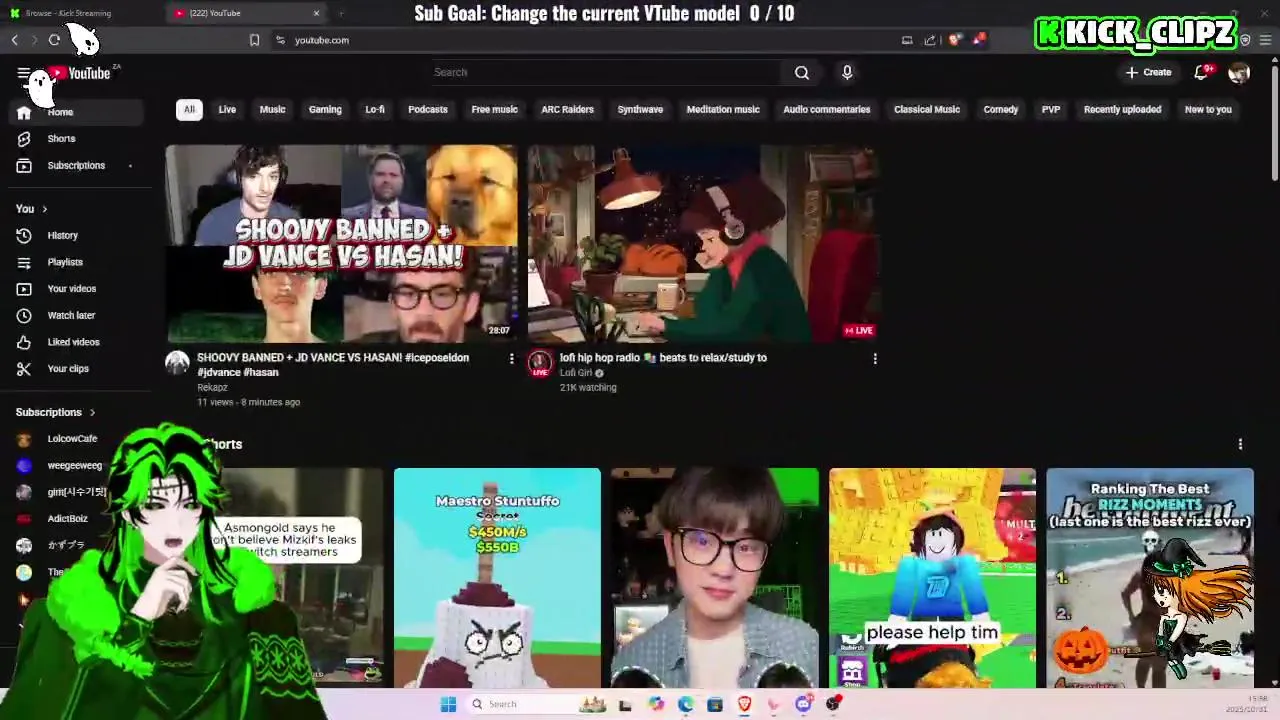Open Shorts shelf three-dot menu
Screen dimensions: 1280x720
tap(1240, 444)
